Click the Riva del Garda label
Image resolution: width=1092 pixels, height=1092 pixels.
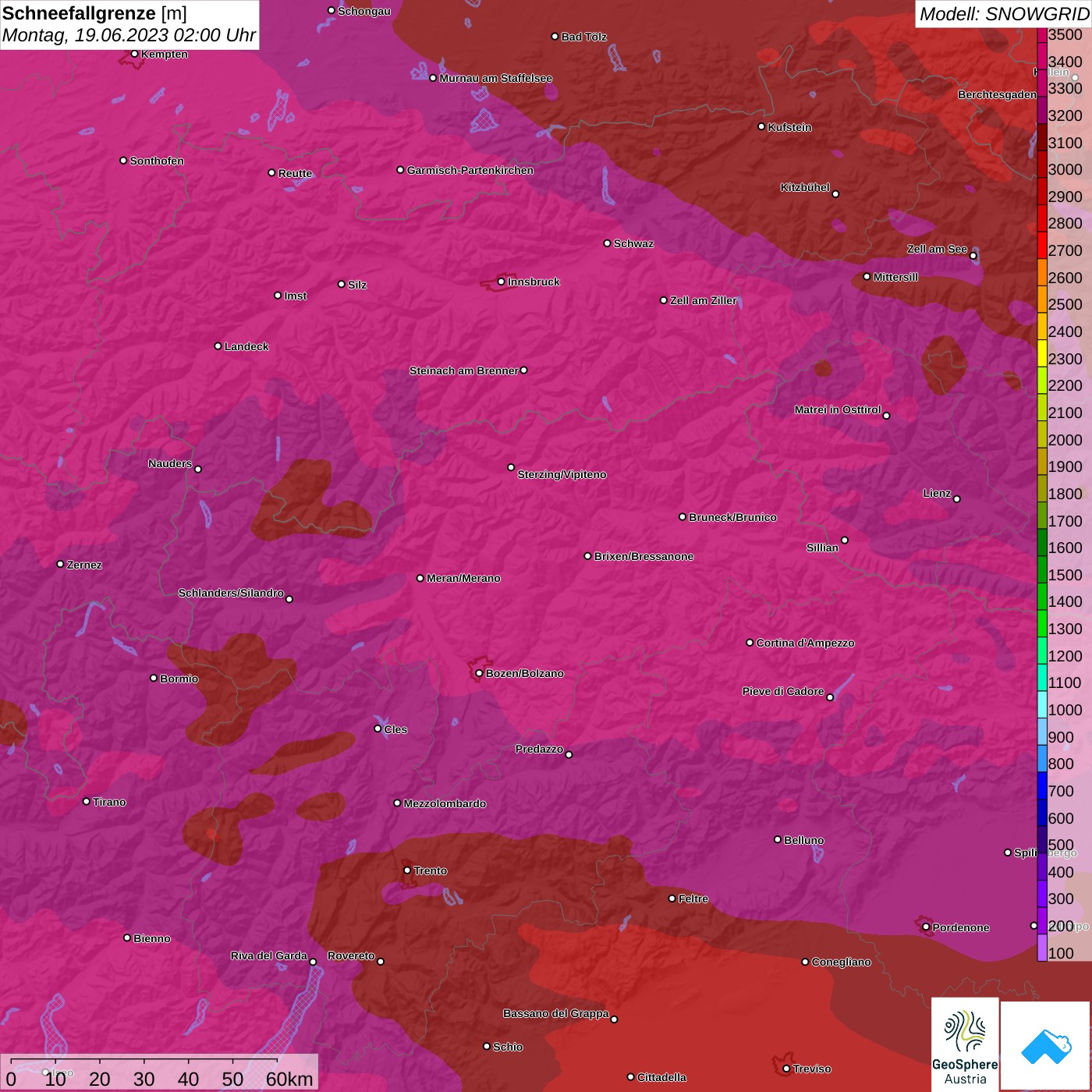(x=269, y=955)
